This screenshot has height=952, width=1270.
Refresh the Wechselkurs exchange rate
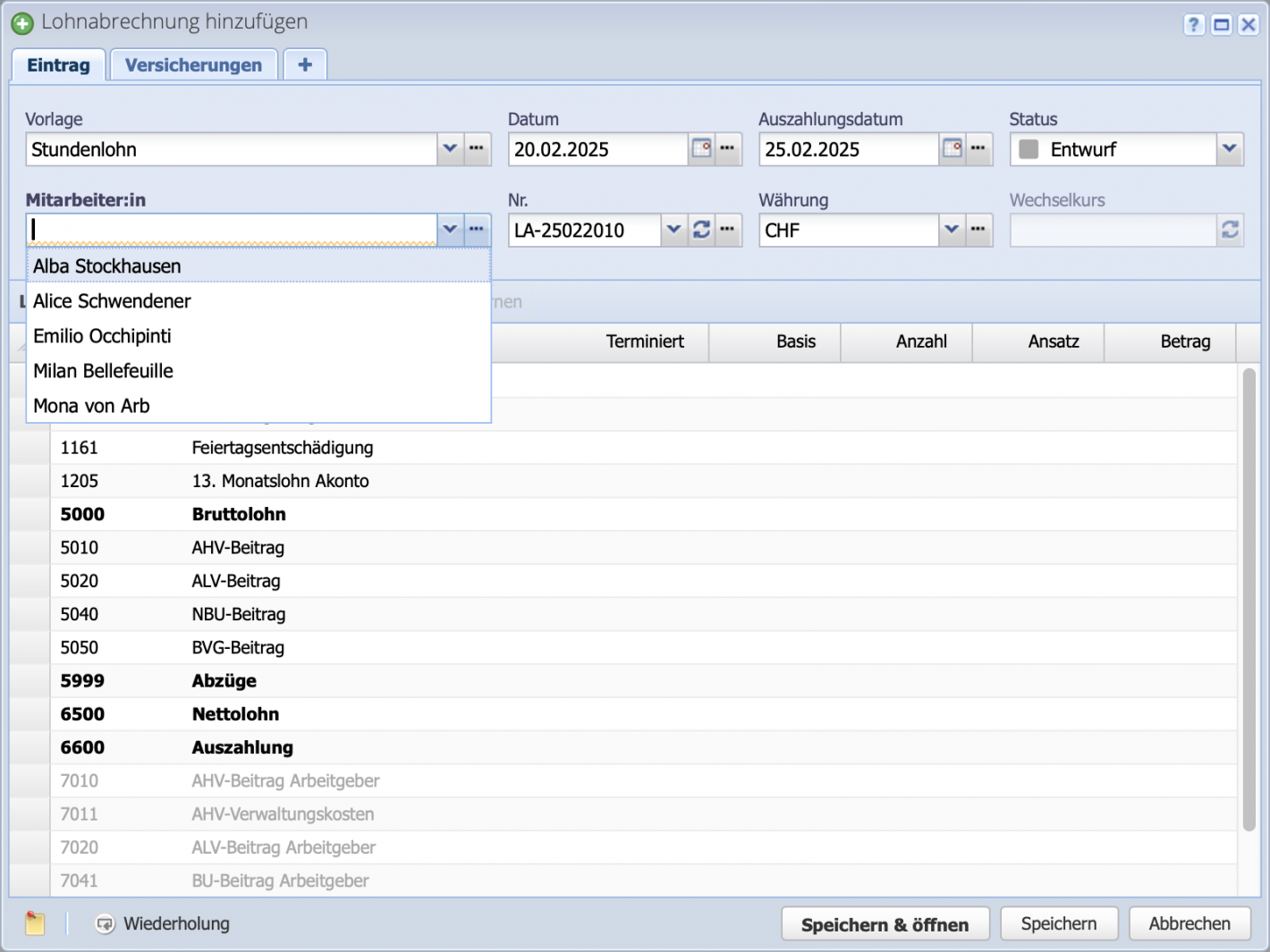[1230, 230]
